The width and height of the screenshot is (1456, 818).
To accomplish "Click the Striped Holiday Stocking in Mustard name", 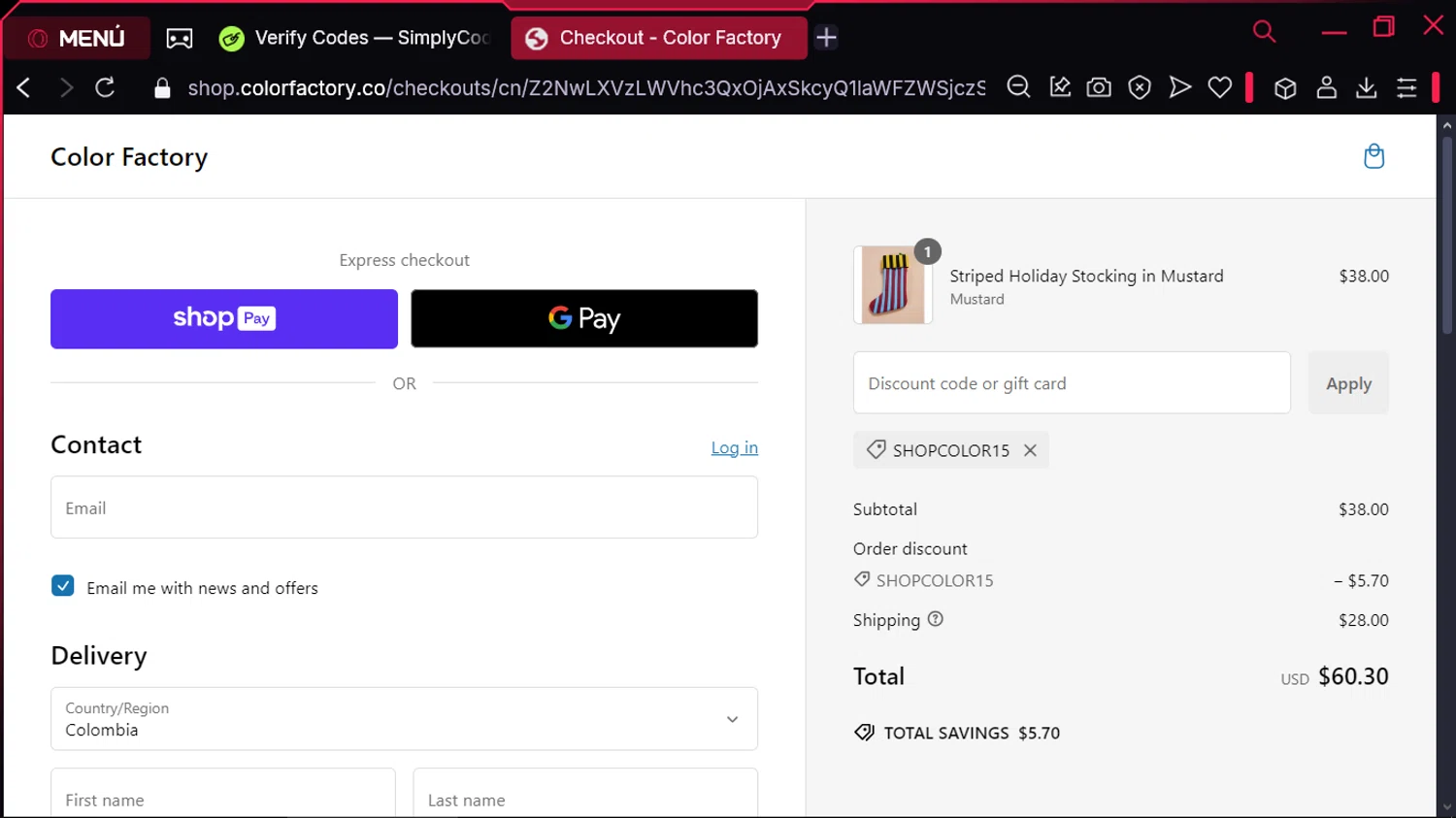I will click(1086, 276).
